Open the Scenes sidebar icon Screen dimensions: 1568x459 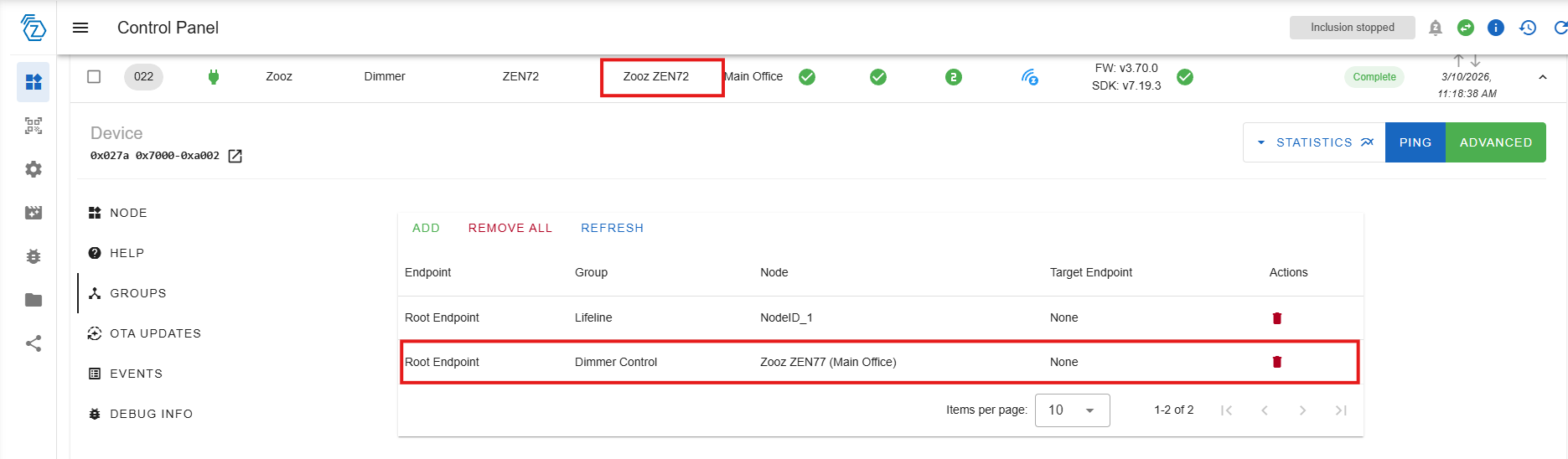point(34,213)
